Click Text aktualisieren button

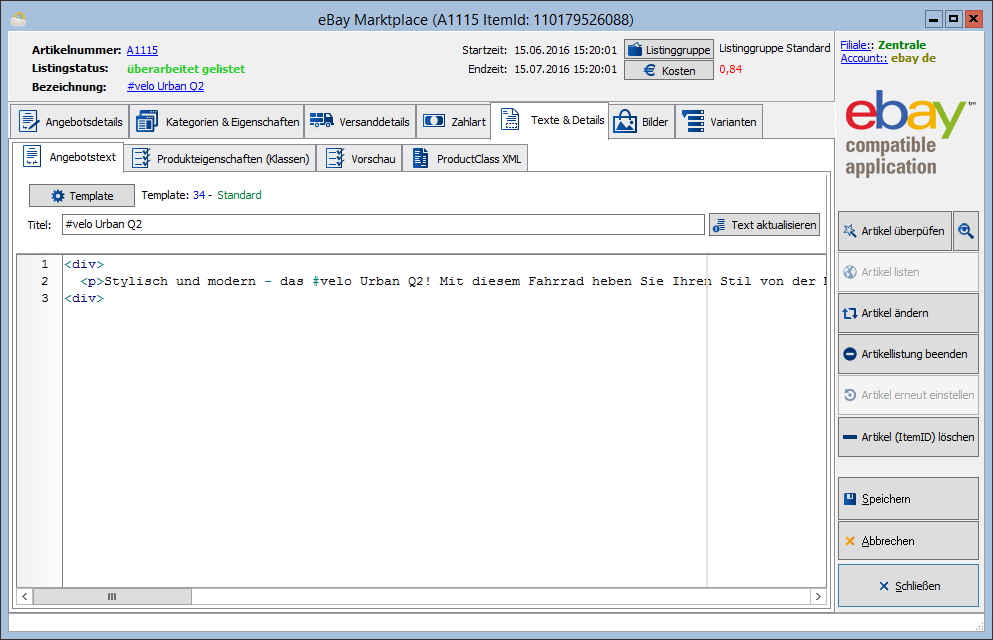(x=764, y=225)
